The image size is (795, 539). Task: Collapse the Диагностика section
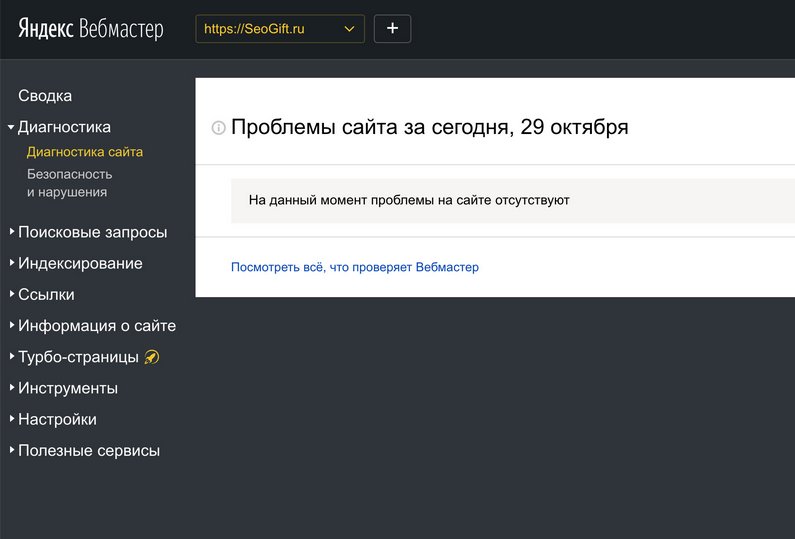point(64,127)
